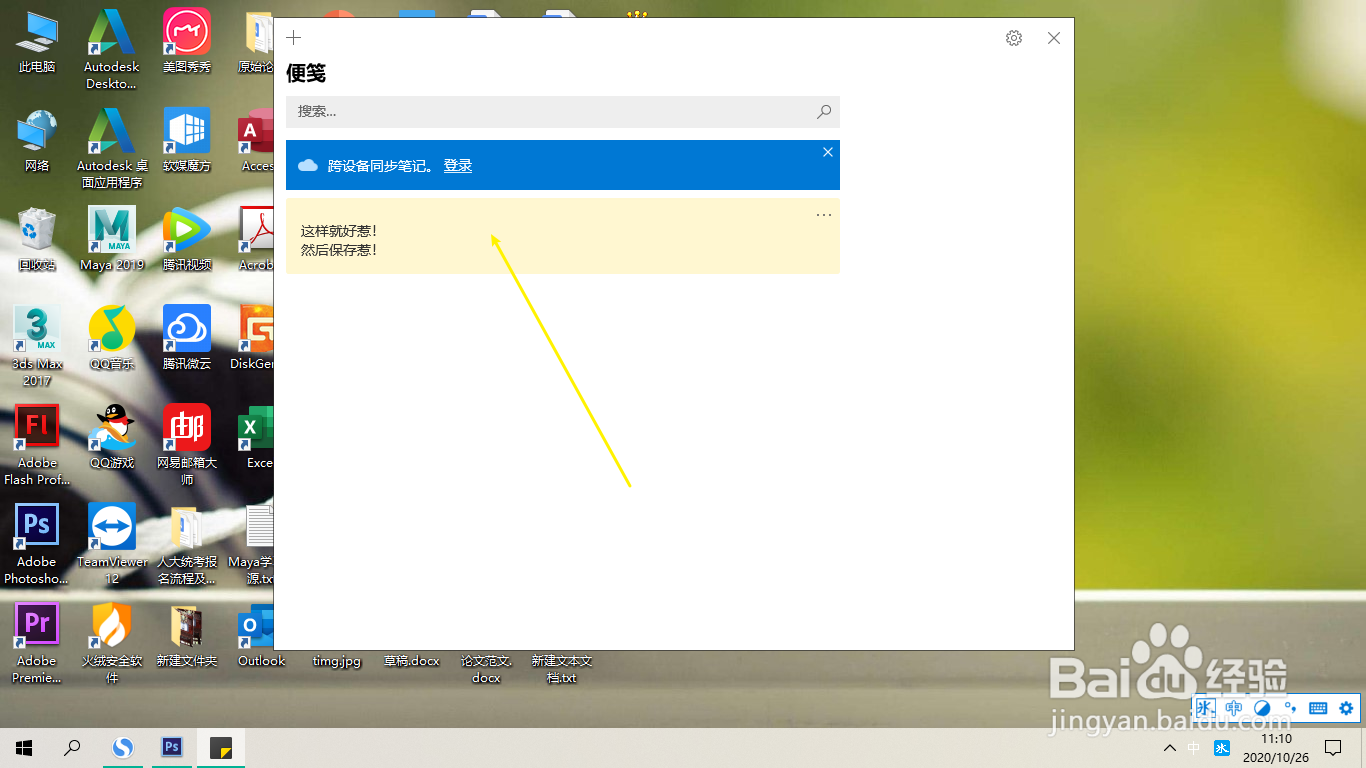Viewport: 1366px width, 768px height.
Task: Open the 回收站 Recycle Bin
Action: click(37, 230)
